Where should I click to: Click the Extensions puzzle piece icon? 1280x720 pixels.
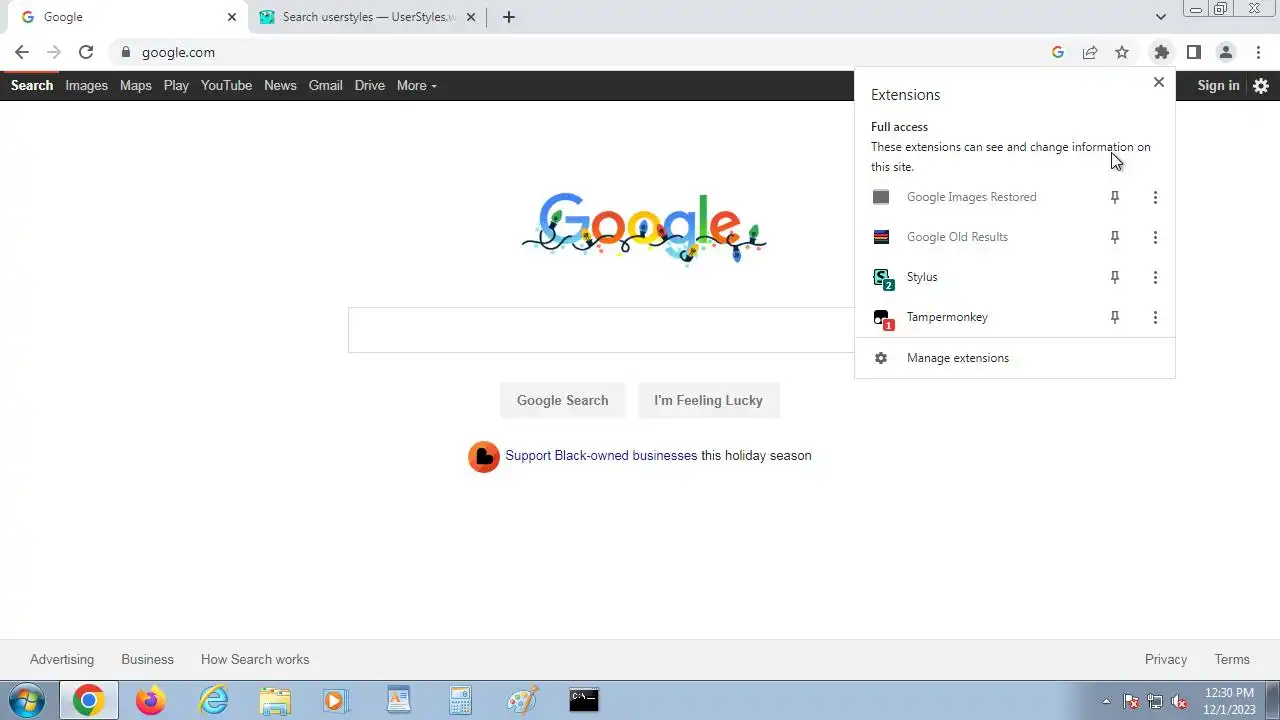pyautogui.click(x=1161, y=52)
